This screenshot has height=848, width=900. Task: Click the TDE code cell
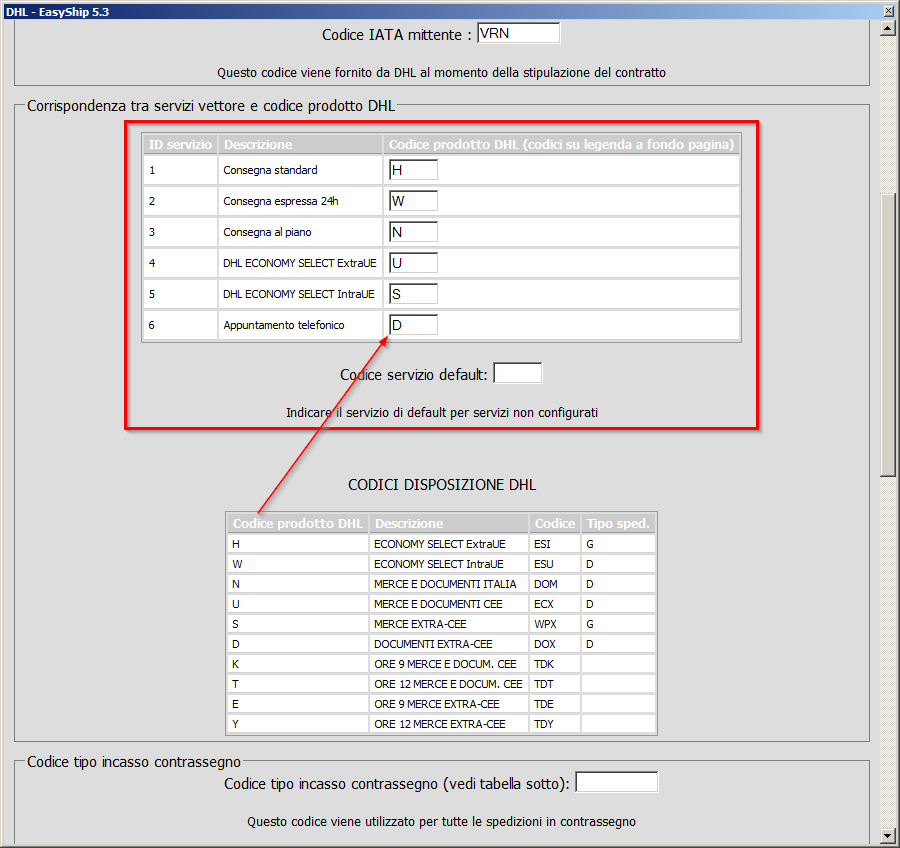[x=554, y=704]
